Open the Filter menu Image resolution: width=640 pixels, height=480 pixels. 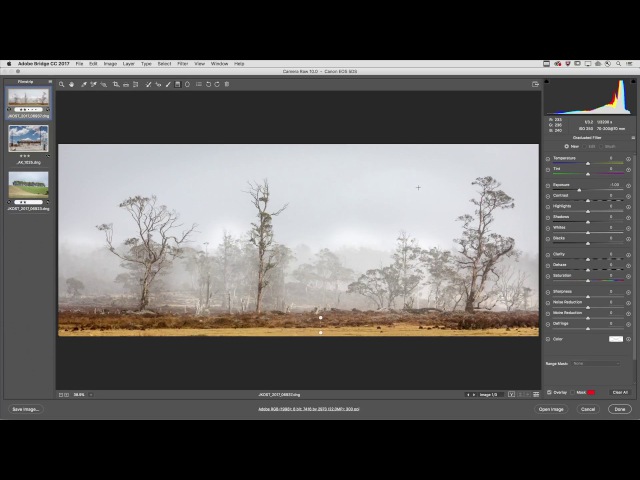tap(182, 64)
